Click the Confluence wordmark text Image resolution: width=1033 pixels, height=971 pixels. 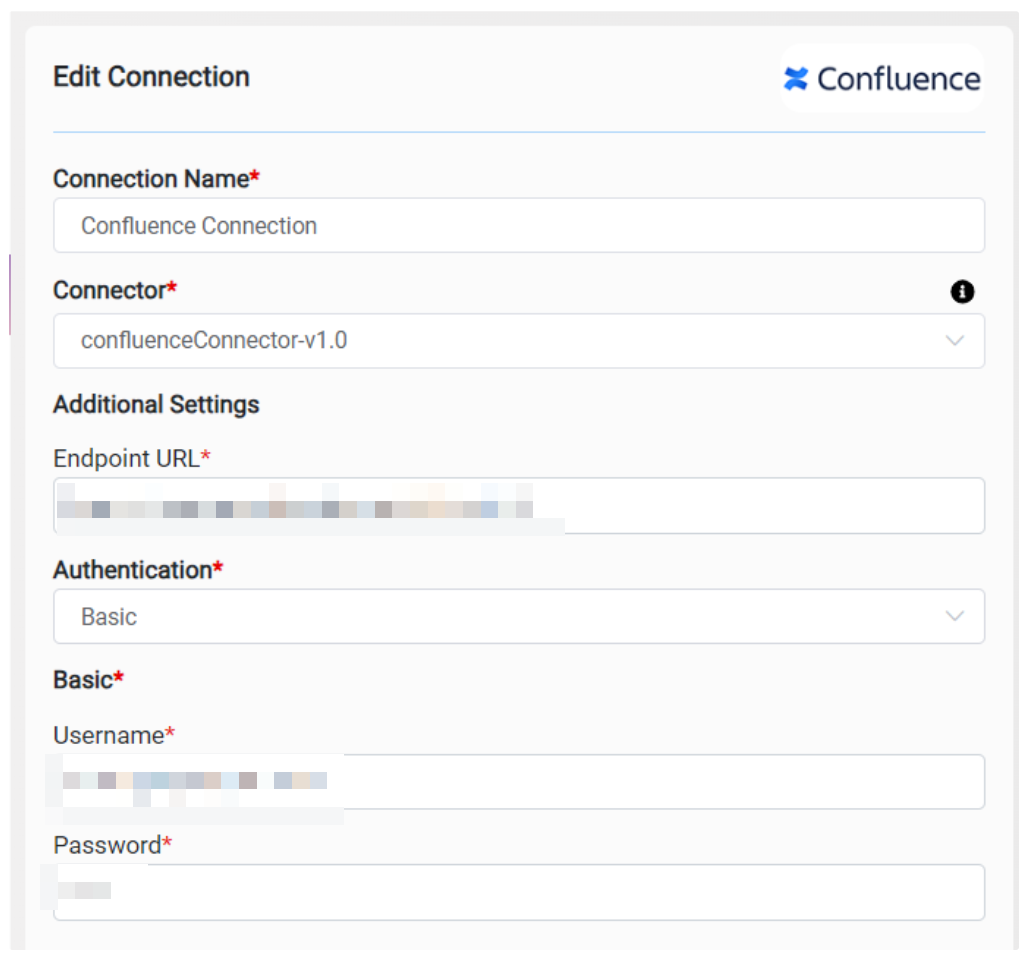coord(898,79)
